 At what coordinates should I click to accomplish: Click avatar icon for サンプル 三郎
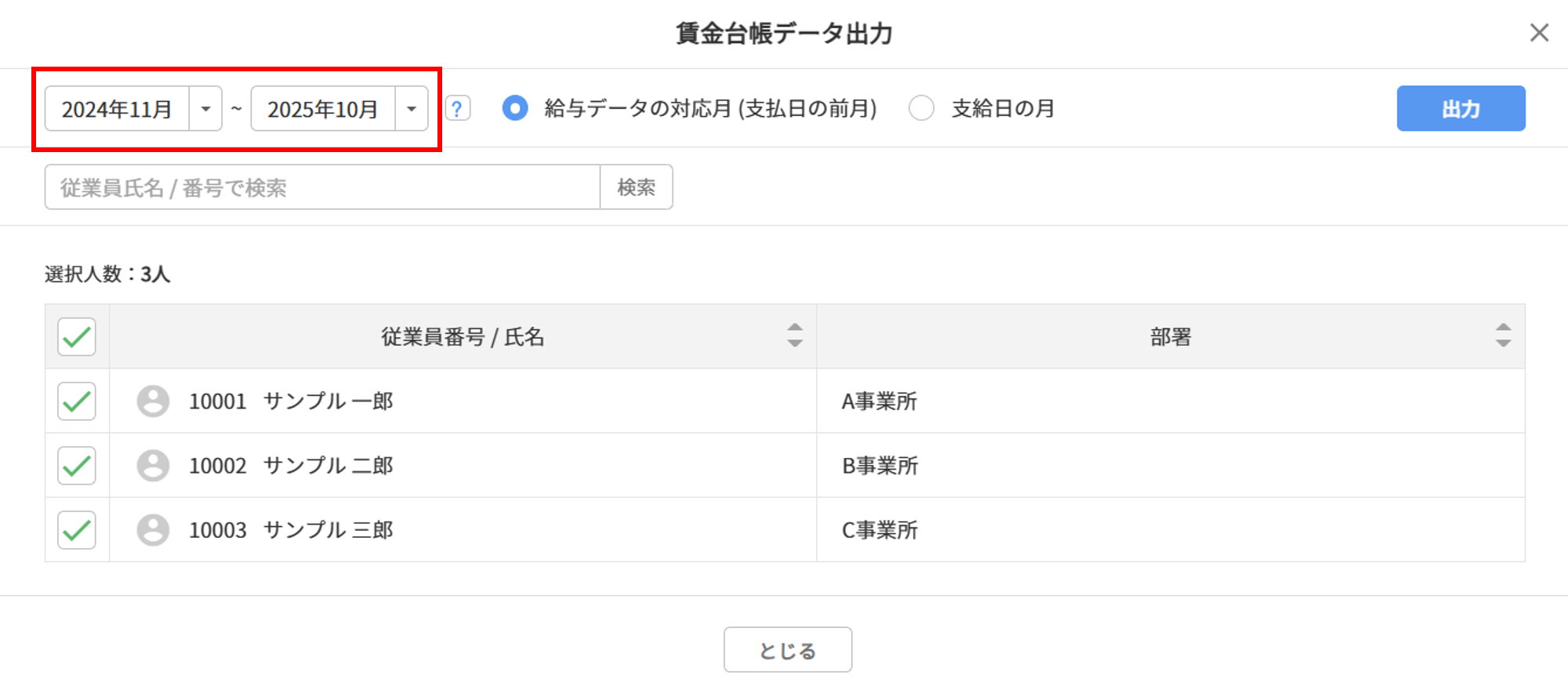click(x=153, y=530)
